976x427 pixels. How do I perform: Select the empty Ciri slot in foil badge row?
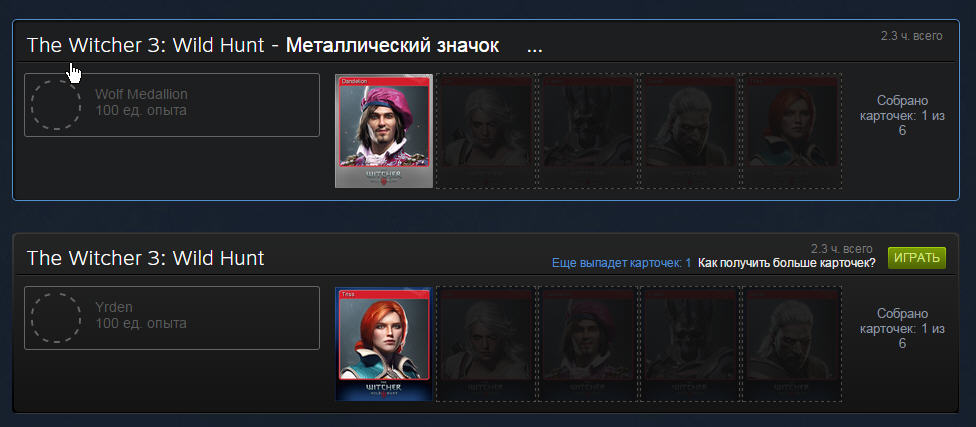[x=486, y=131]
